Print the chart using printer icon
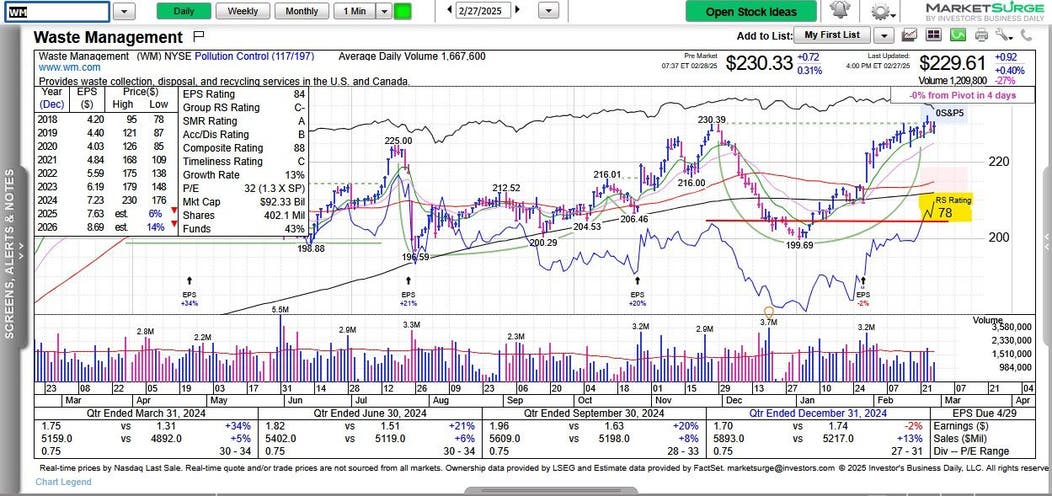This screenshot has height=496, width=1052. 981,35
